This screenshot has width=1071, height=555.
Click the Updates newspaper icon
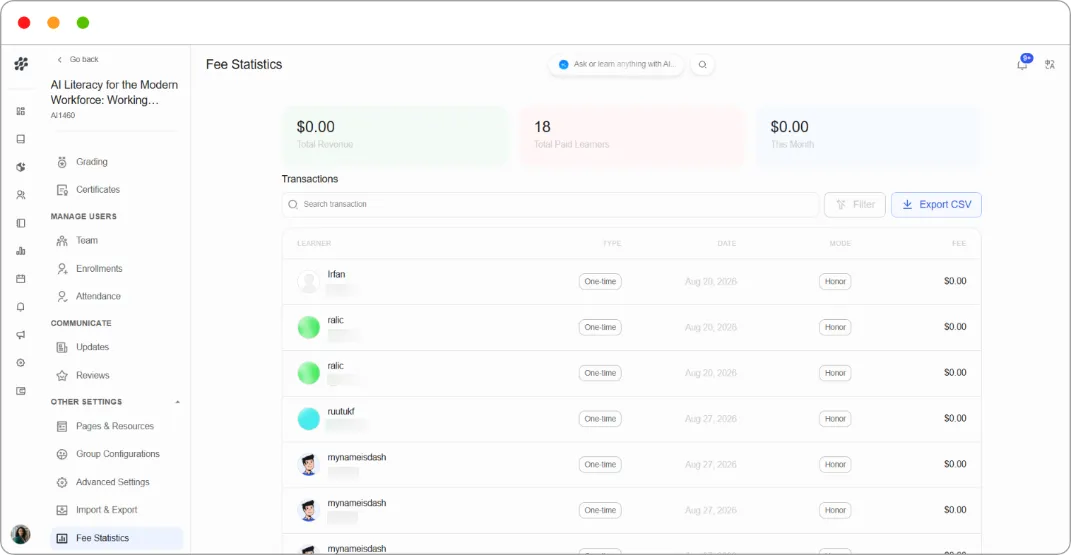tap(62, 347)
